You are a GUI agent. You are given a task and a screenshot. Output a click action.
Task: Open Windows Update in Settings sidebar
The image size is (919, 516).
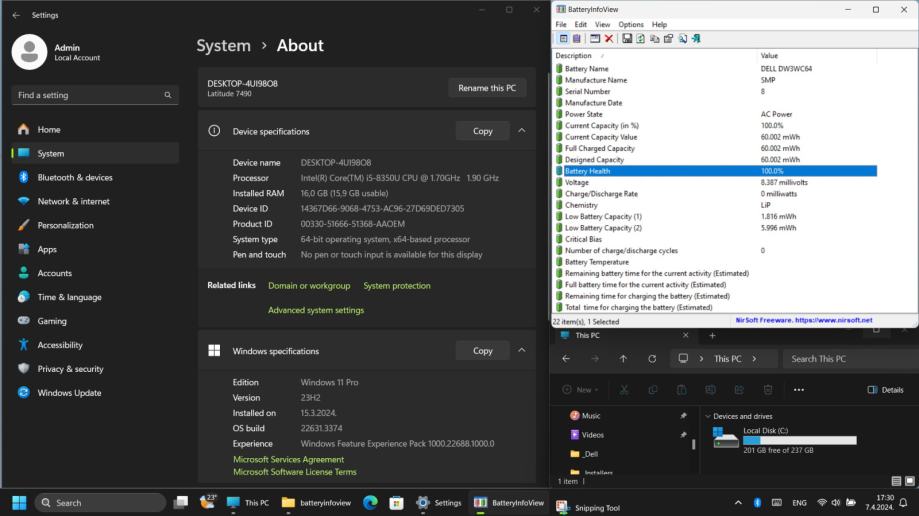point(69,393)
